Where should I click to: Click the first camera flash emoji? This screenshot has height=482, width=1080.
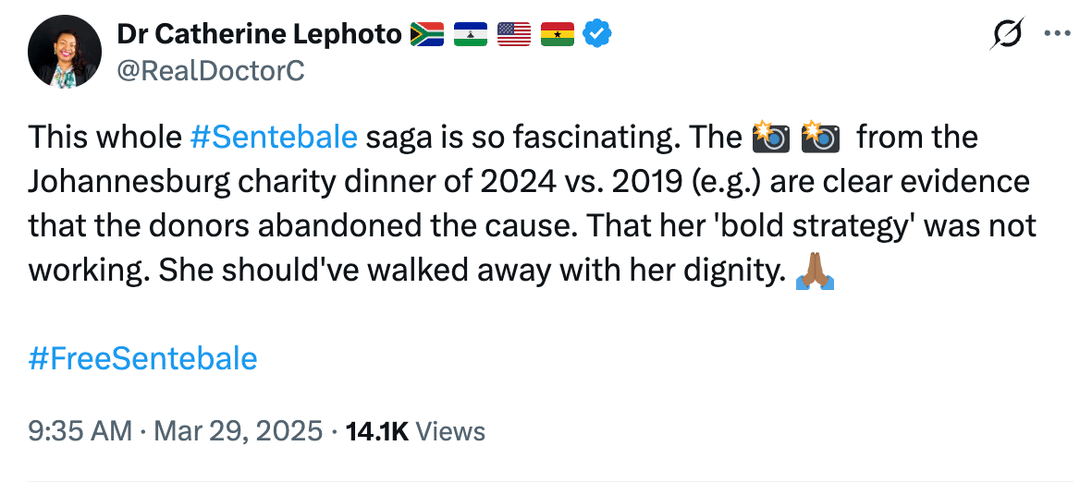tap(770, 137)
